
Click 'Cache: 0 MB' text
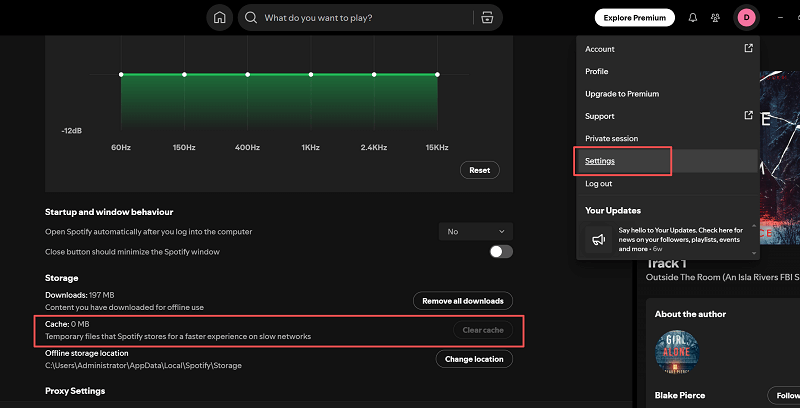[x=67, y=324]
